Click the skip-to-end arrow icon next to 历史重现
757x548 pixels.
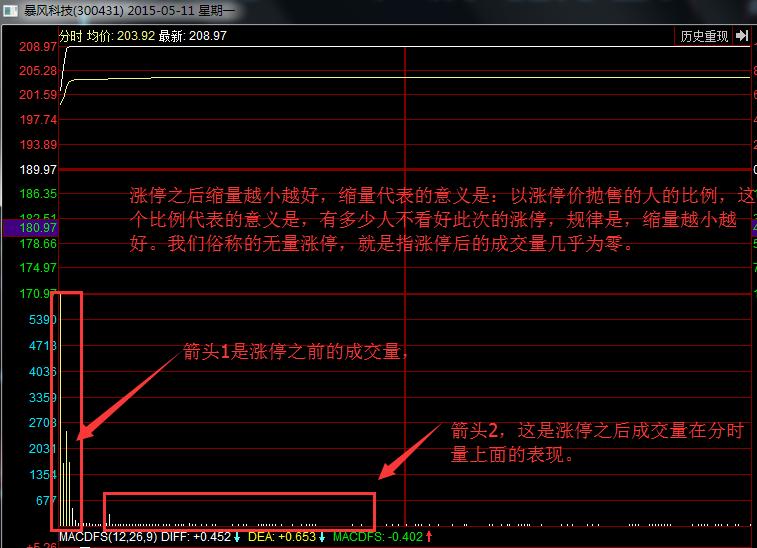point(742,36)
